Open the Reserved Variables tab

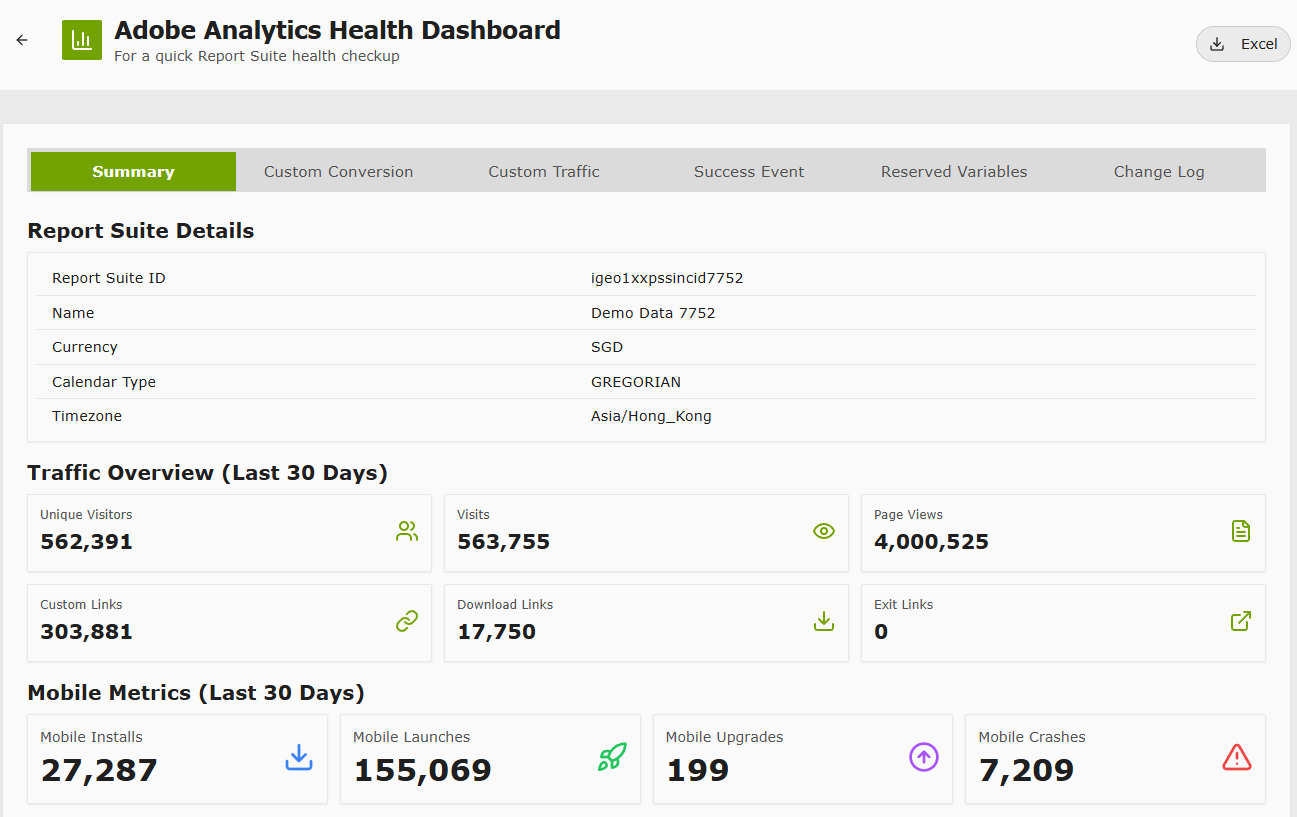pos(954,172)
